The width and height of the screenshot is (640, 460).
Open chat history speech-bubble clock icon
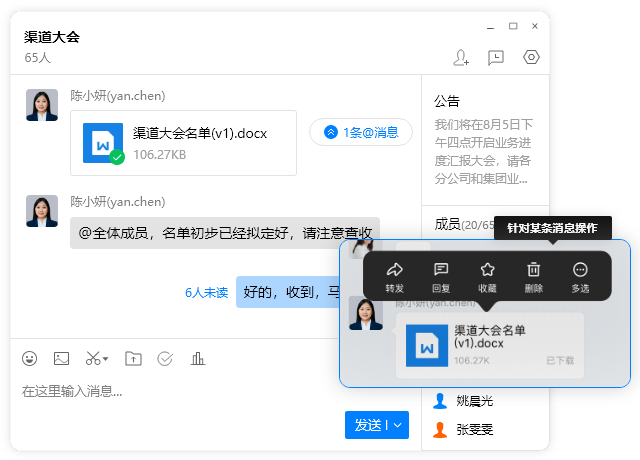pos(496,58)
